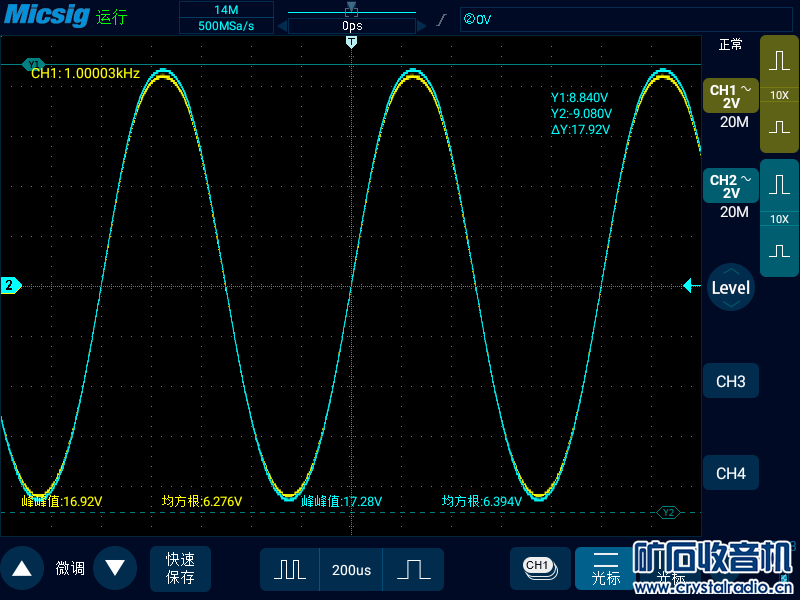Screen dimensions: 800x600
Task: Tap CH1 RMS 6.276V measurement
Action: click(x=202, y=501)
